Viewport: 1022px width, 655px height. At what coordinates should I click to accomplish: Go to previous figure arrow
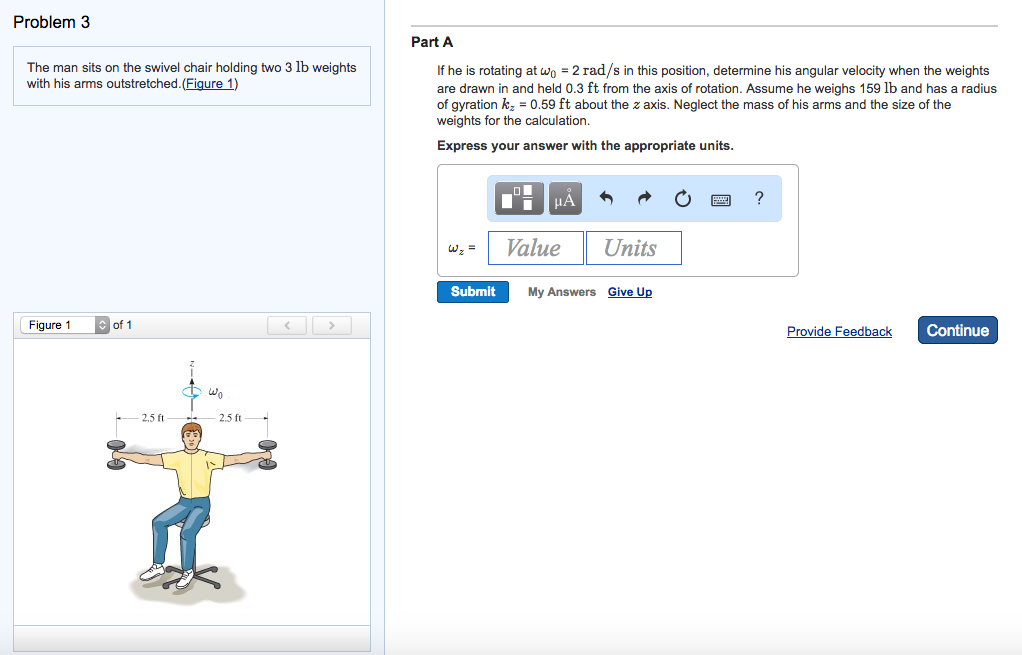point(287,325)
